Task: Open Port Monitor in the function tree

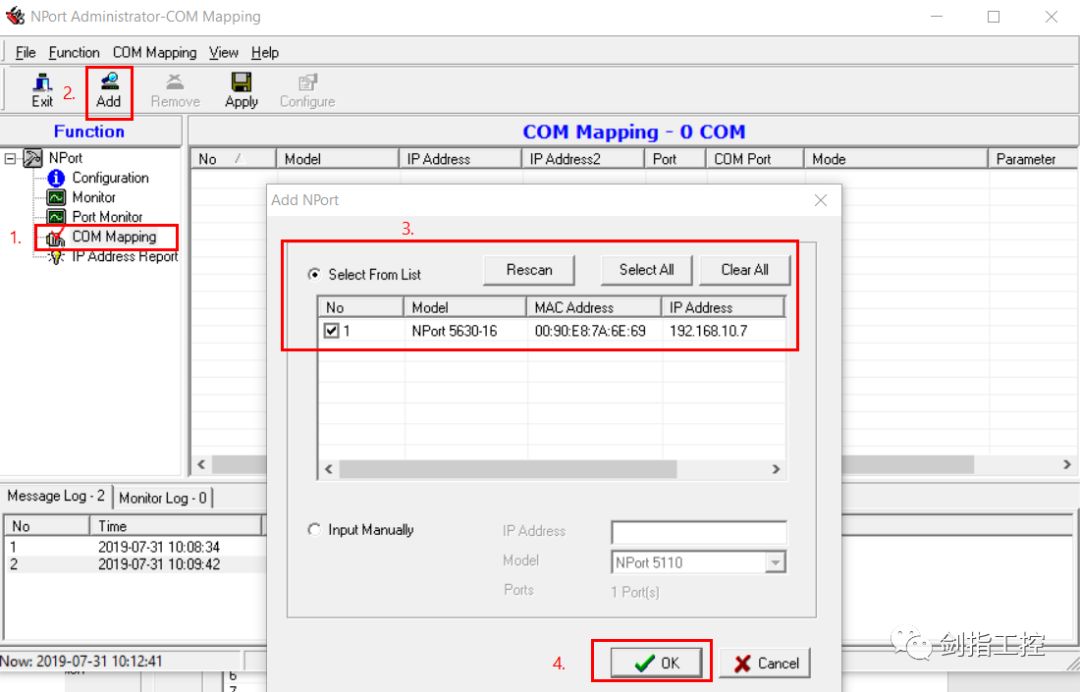Action: [x=107, y=217]
